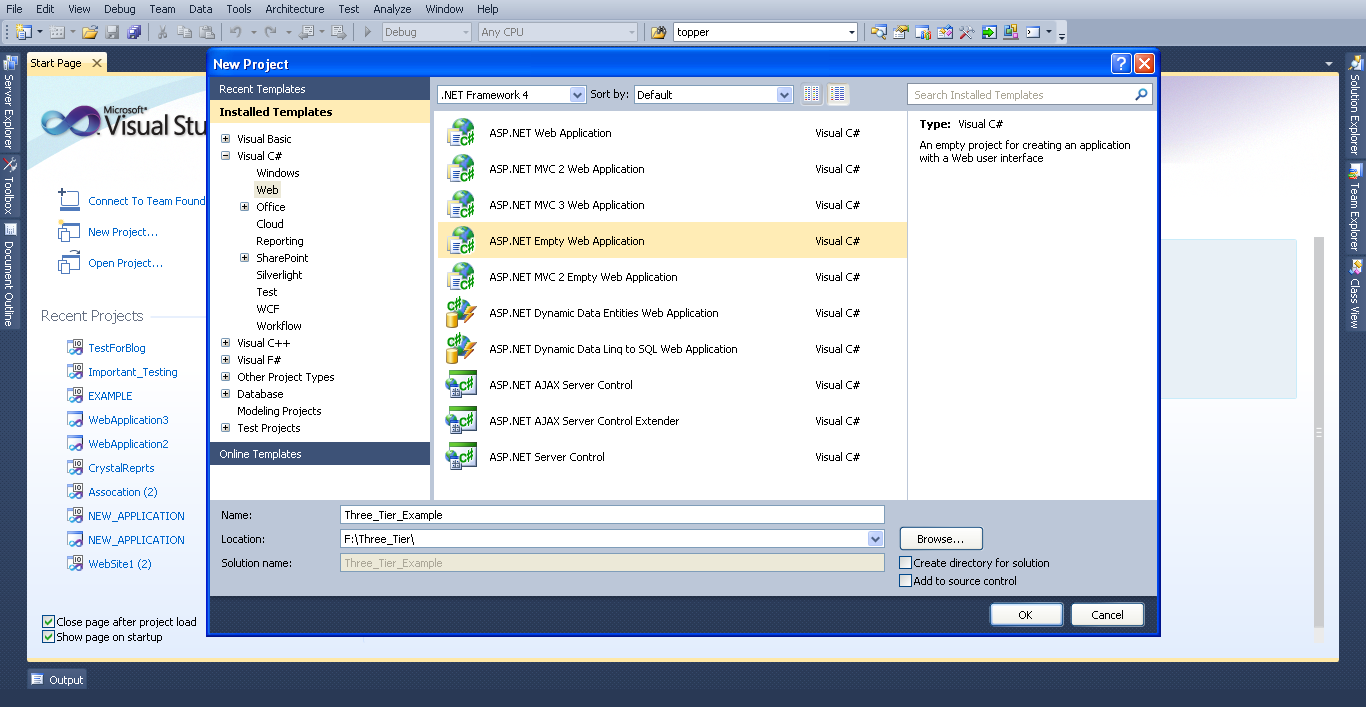Viewport: 1366px width, 707px height.
Task: Click the OK button
Action: point(1026,615)
